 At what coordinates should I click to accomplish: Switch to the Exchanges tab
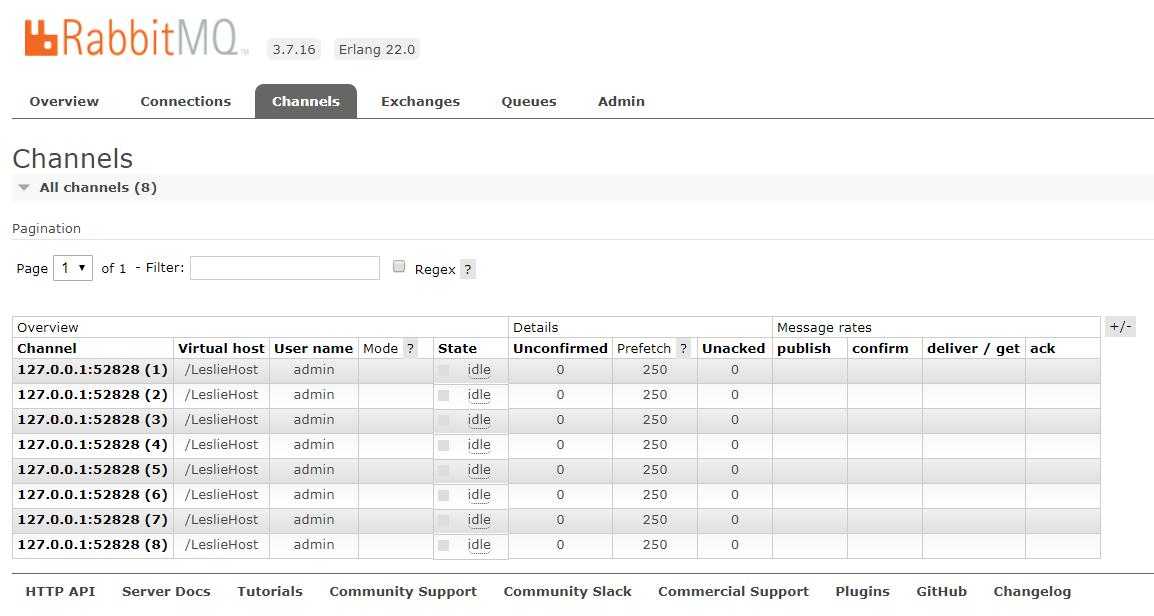420,102
